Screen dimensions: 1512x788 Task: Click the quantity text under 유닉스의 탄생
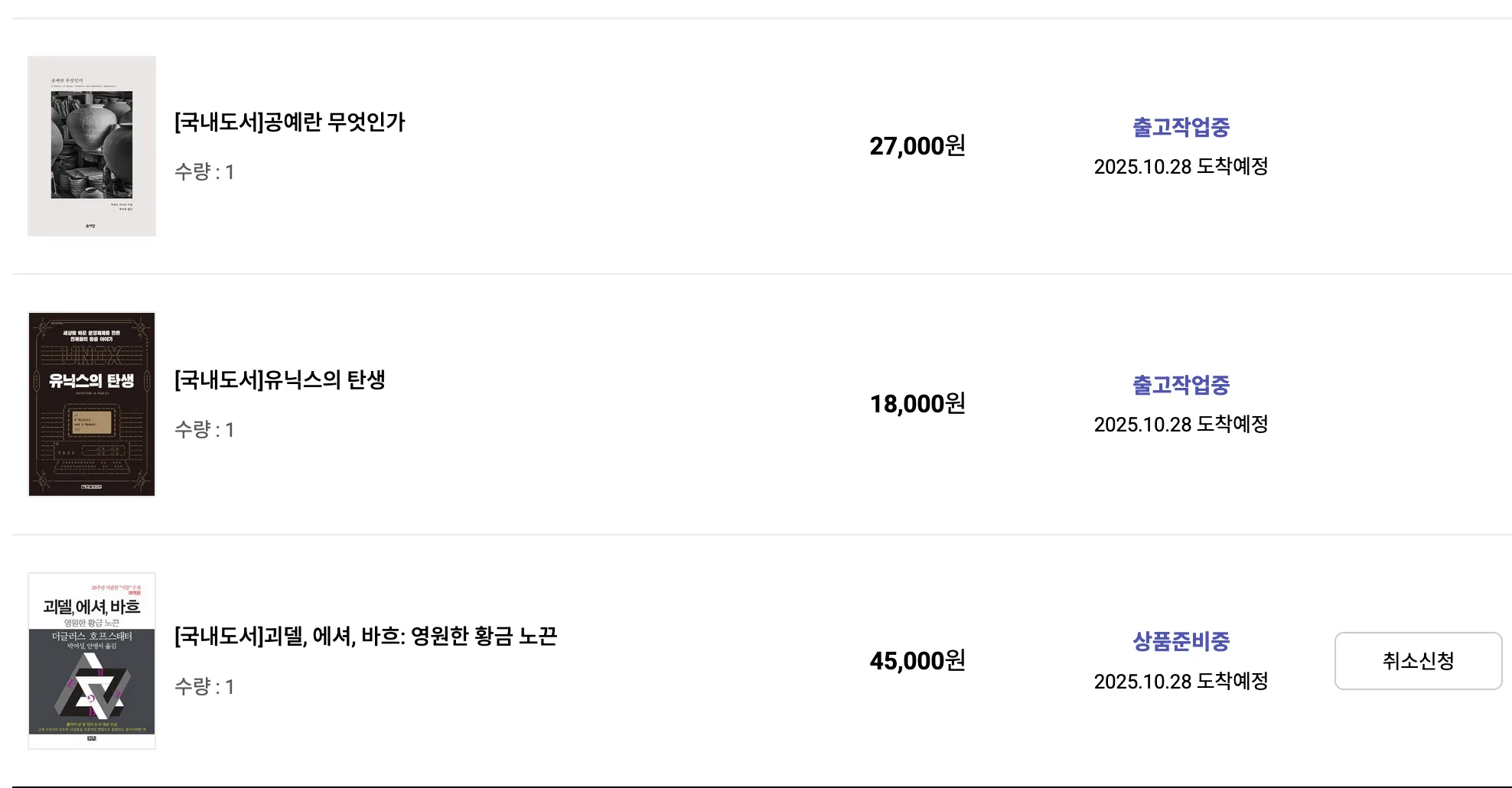click(204, 429)
